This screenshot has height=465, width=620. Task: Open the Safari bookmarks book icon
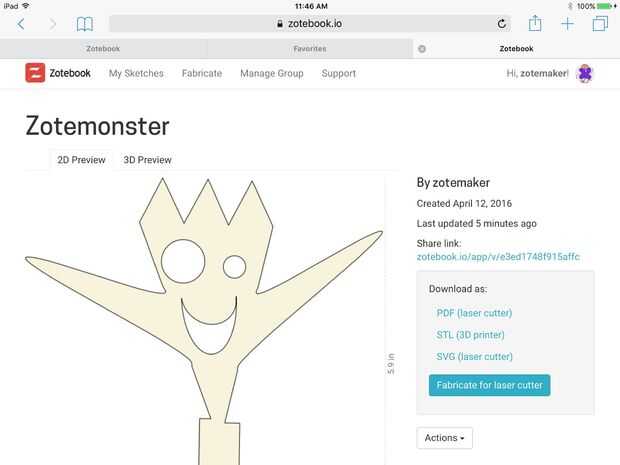coord(85,24)
